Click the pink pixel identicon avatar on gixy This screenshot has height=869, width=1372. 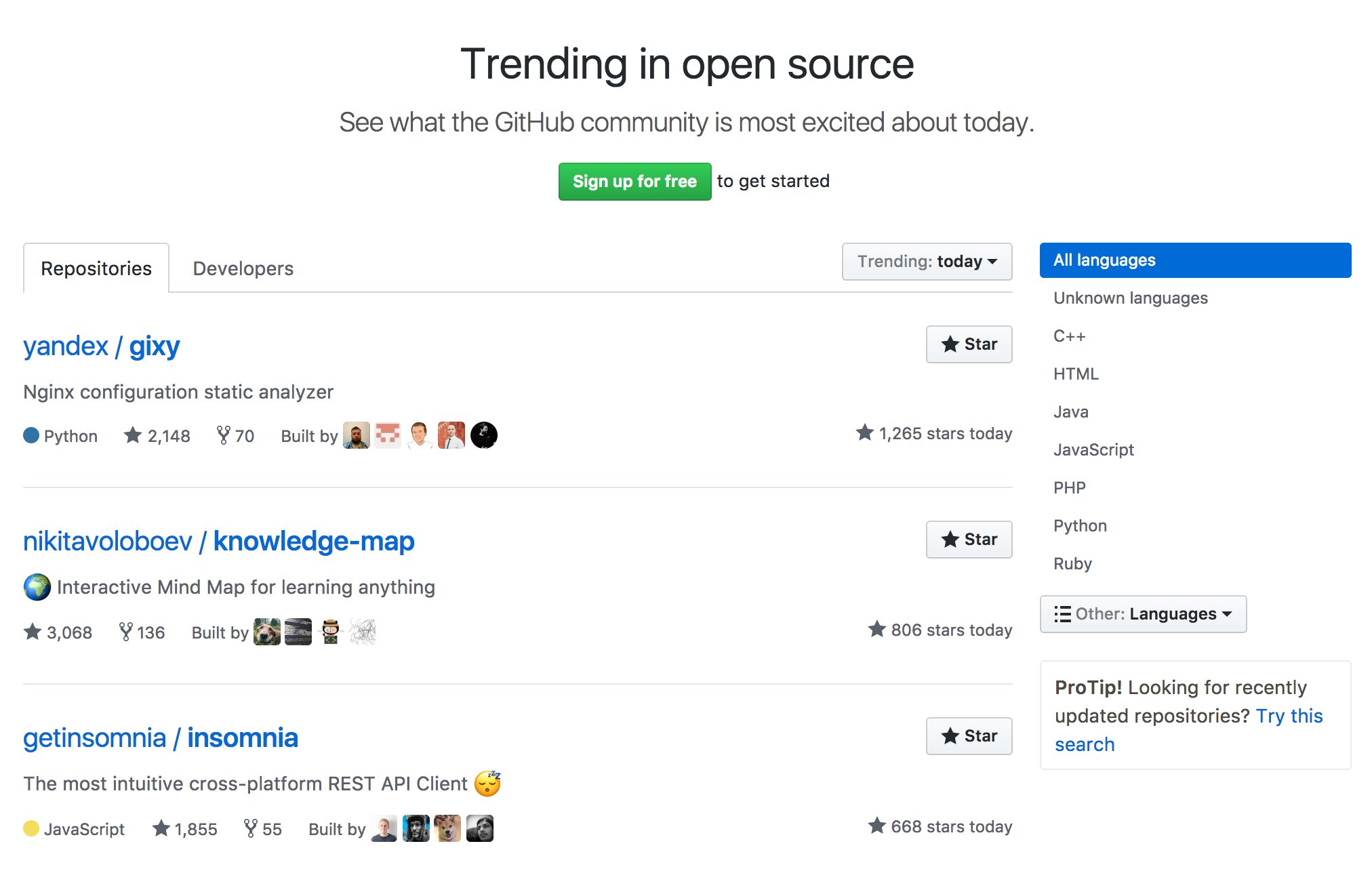(x=388, y=435)
